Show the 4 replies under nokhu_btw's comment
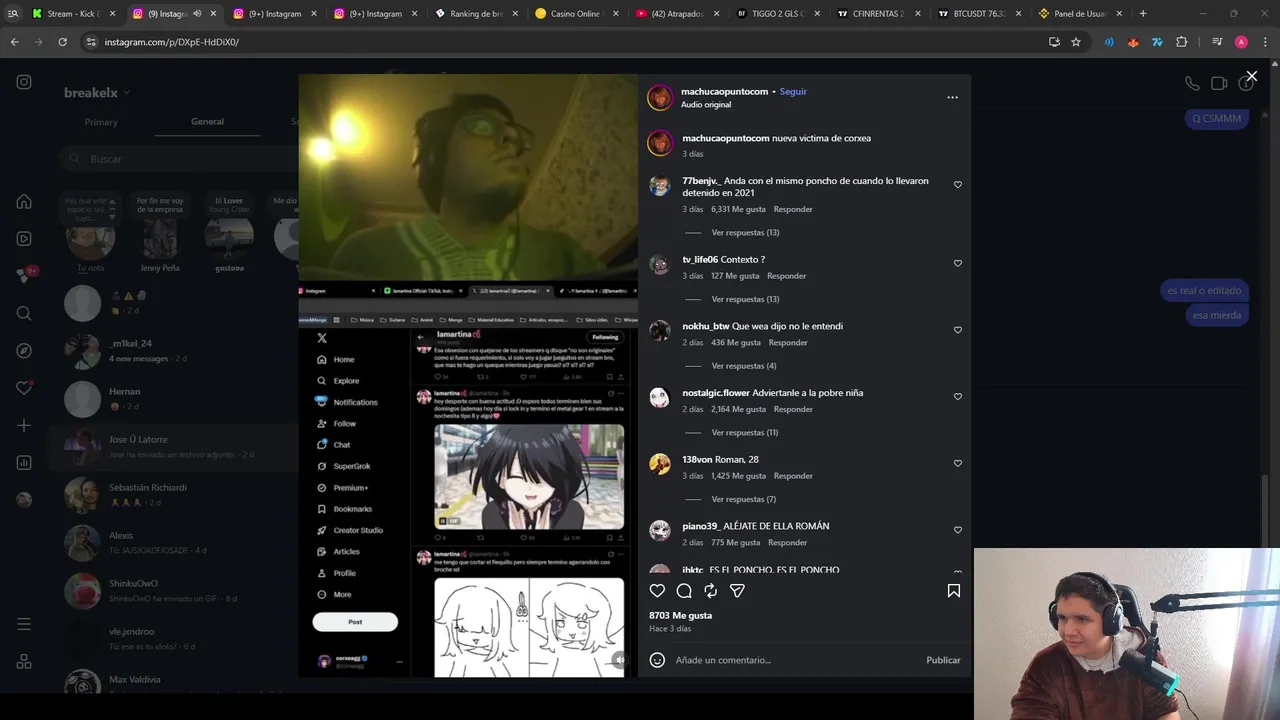1280x720 pixels. coord(743,366)
